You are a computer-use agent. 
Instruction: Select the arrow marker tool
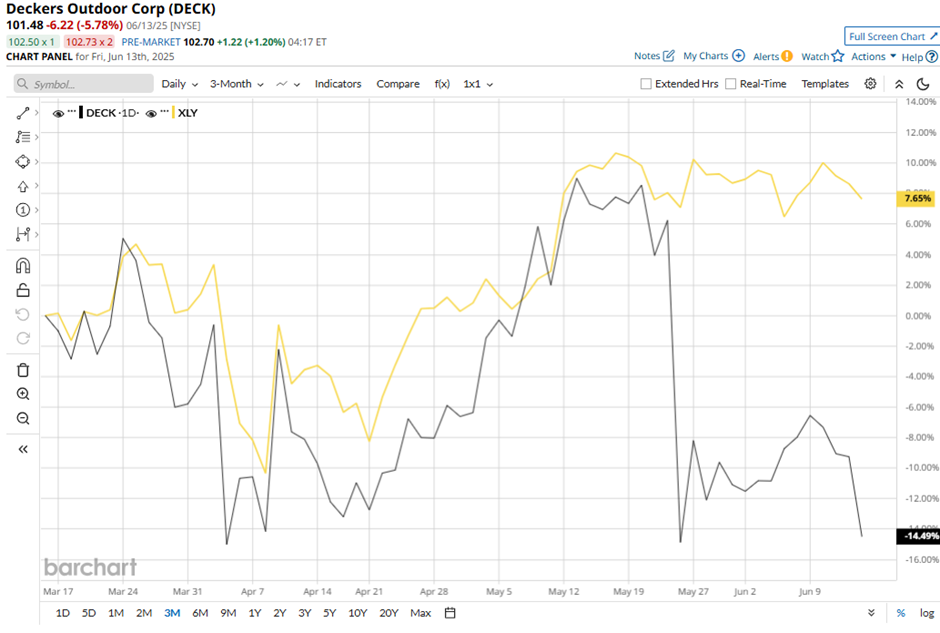tap(23, 186)
